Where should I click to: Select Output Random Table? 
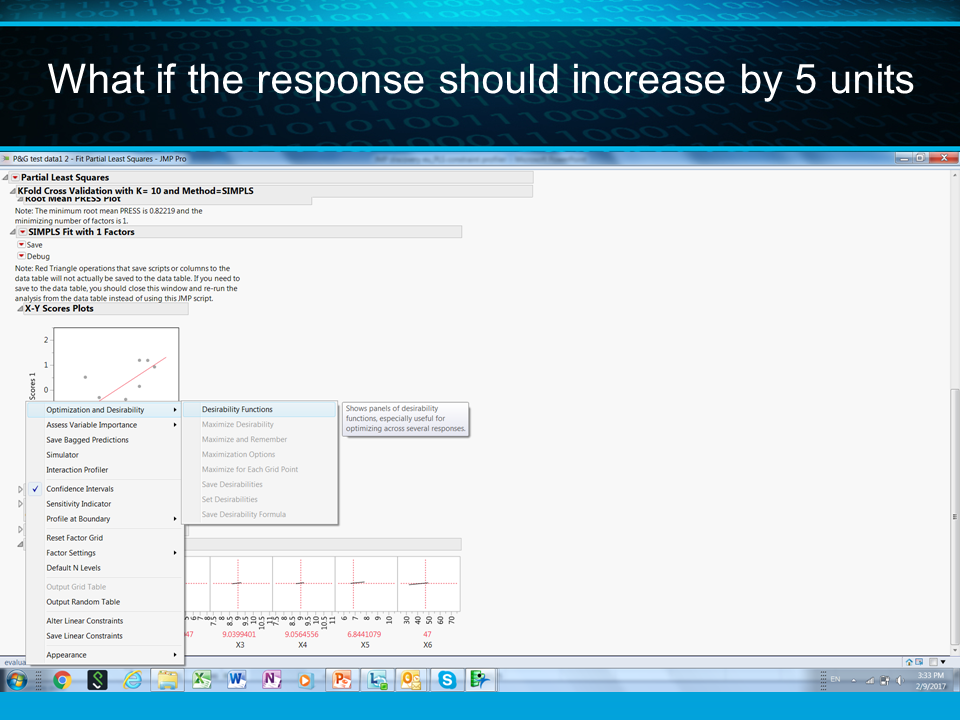point(82,601)
